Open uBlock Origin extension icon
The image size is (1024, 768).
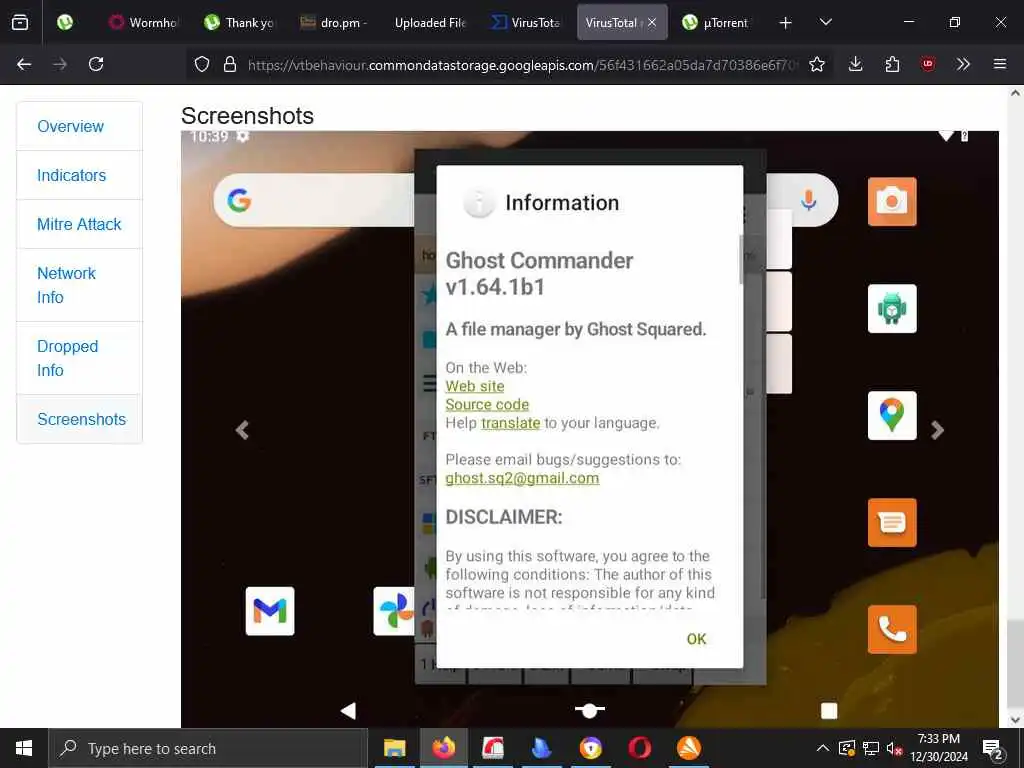[928, 64]
